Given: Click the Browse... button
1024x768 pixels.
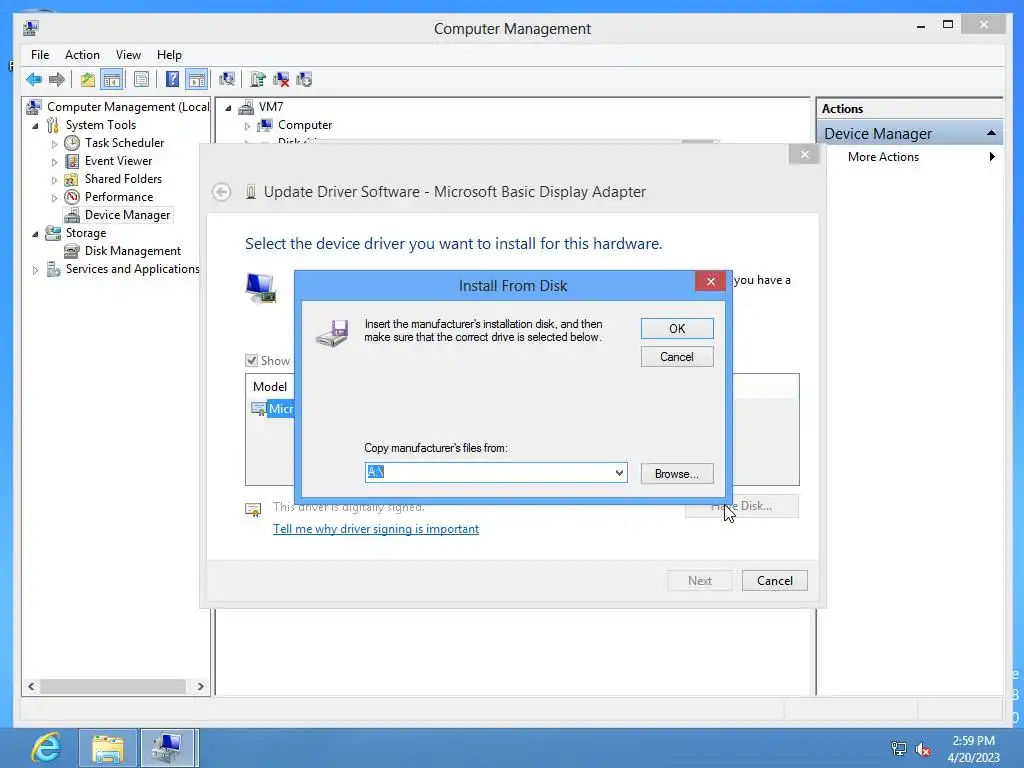Looking at the screenshot, I should [677, 473].
